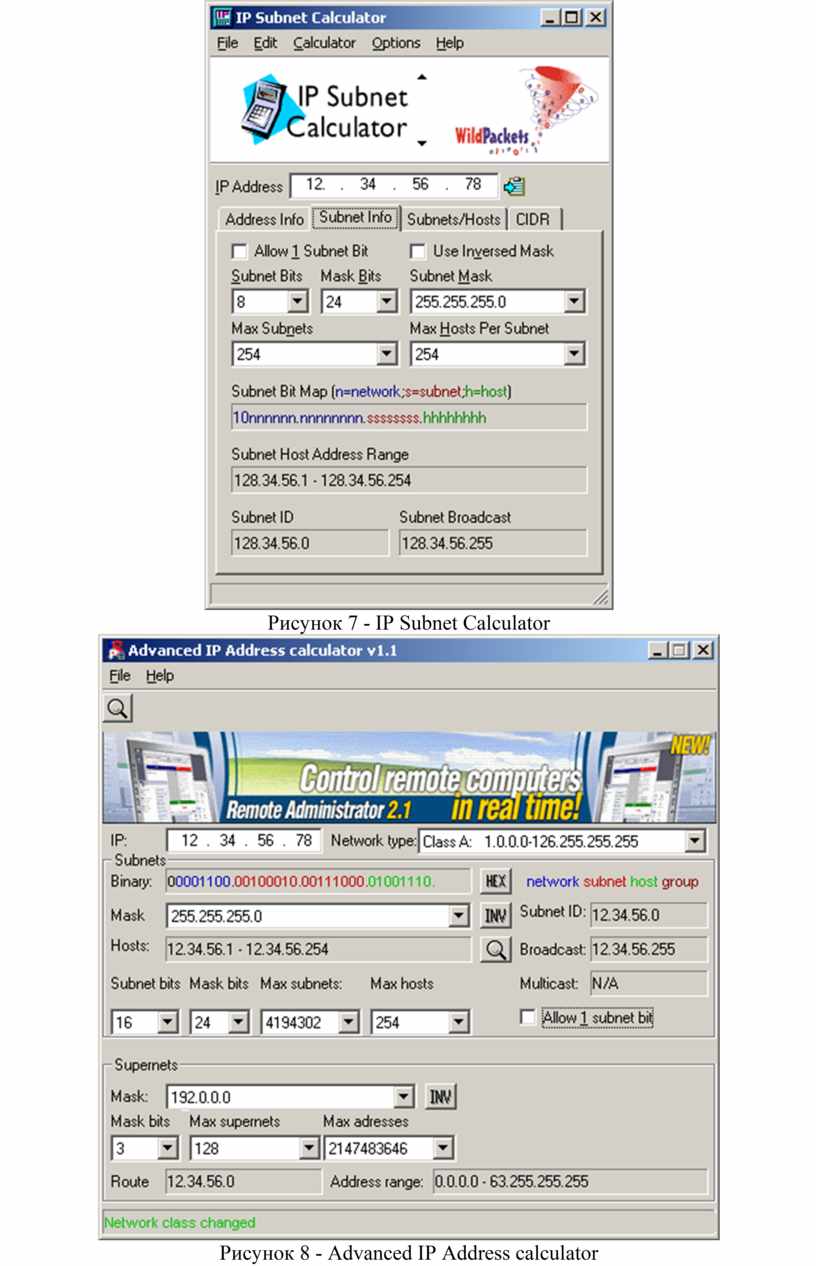Viewport: 816px width, 1266px height.
Task: Click the Network class changed status message
Action: pyautogui.click(x=180, y=1222)
